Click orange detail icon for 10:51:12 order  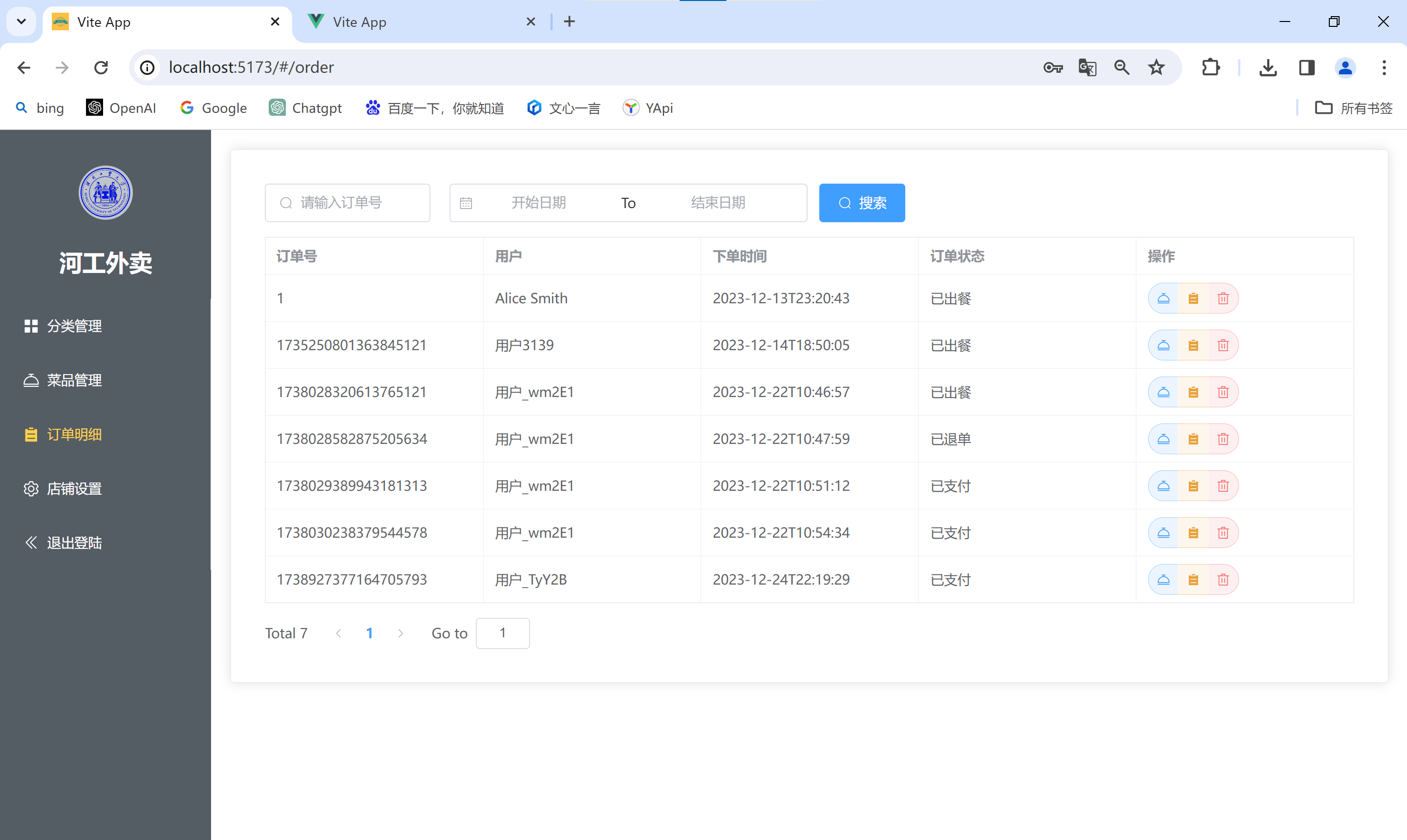[x=1193, y=486]
